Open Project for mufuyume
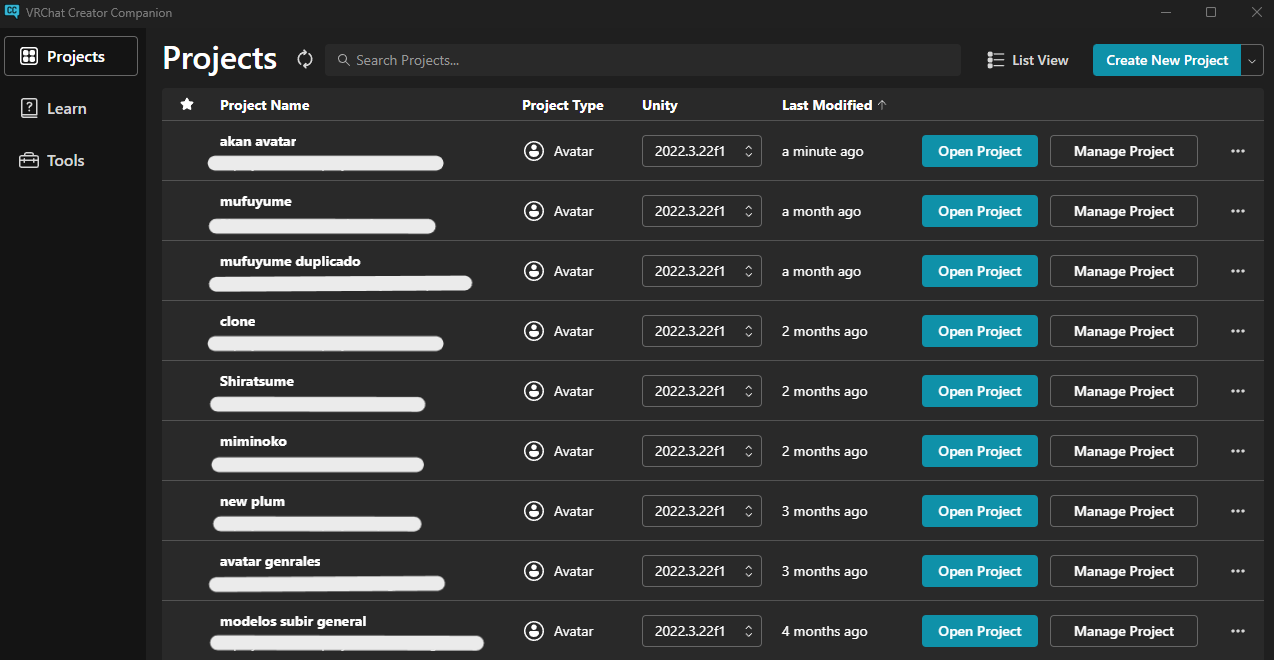Image resolution: width=1274 pixels, height=660 pixels. [980, 211]
